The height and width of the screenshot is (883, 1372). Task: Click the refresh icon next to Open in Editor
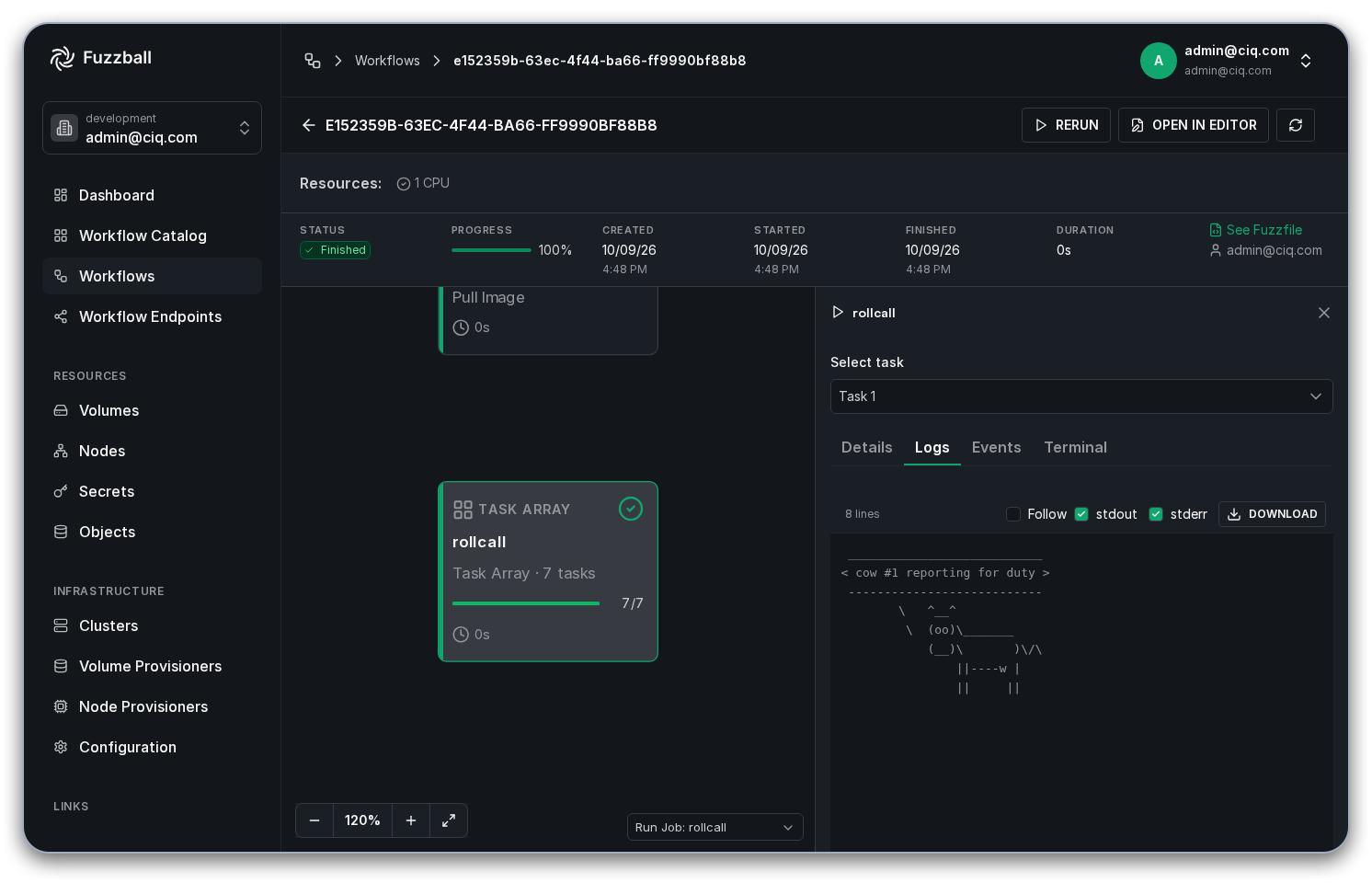click(1295, 125)
